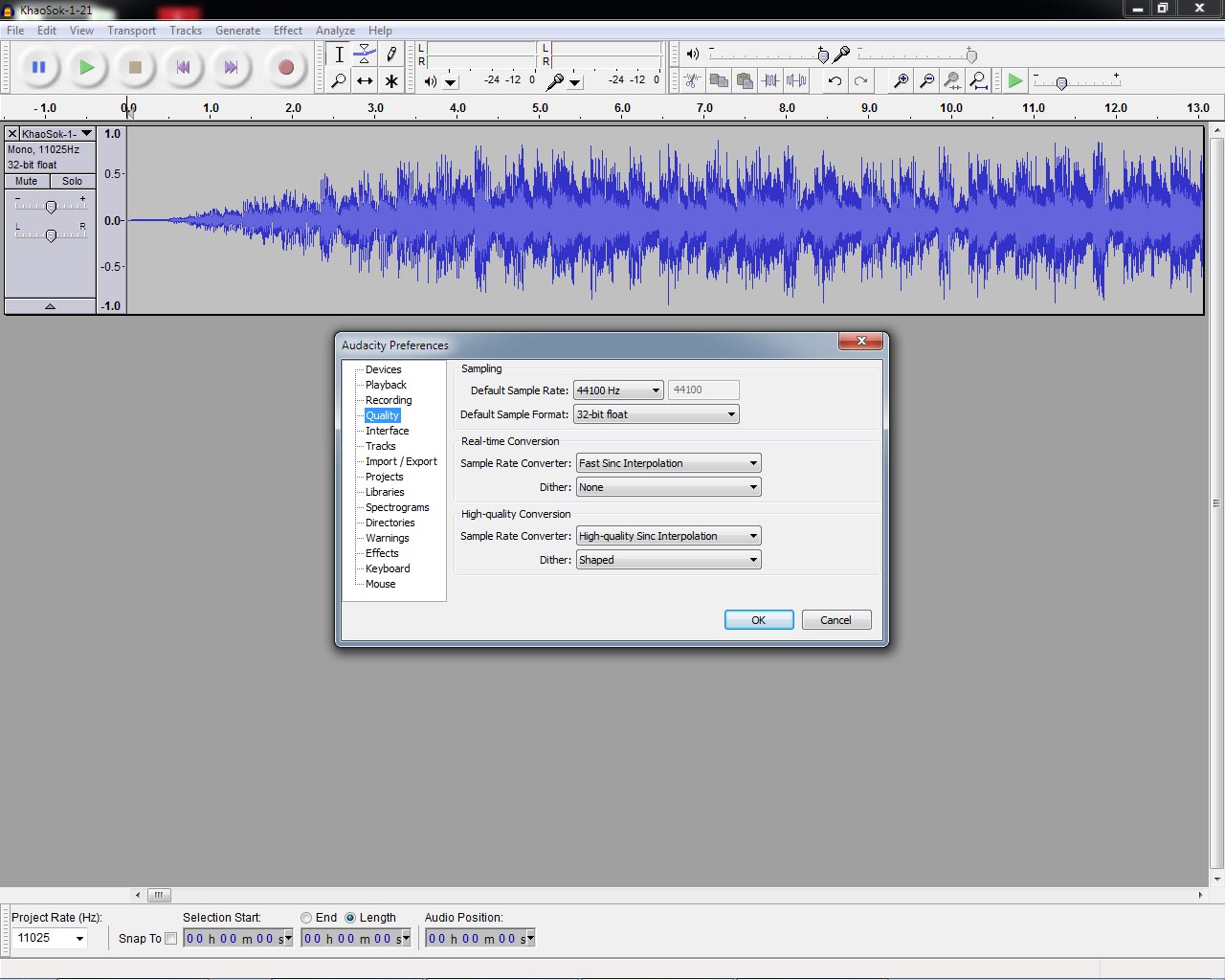Open High-quality Sample Rate Converter dropdown
1225x980 pixels.
(669, 536)
